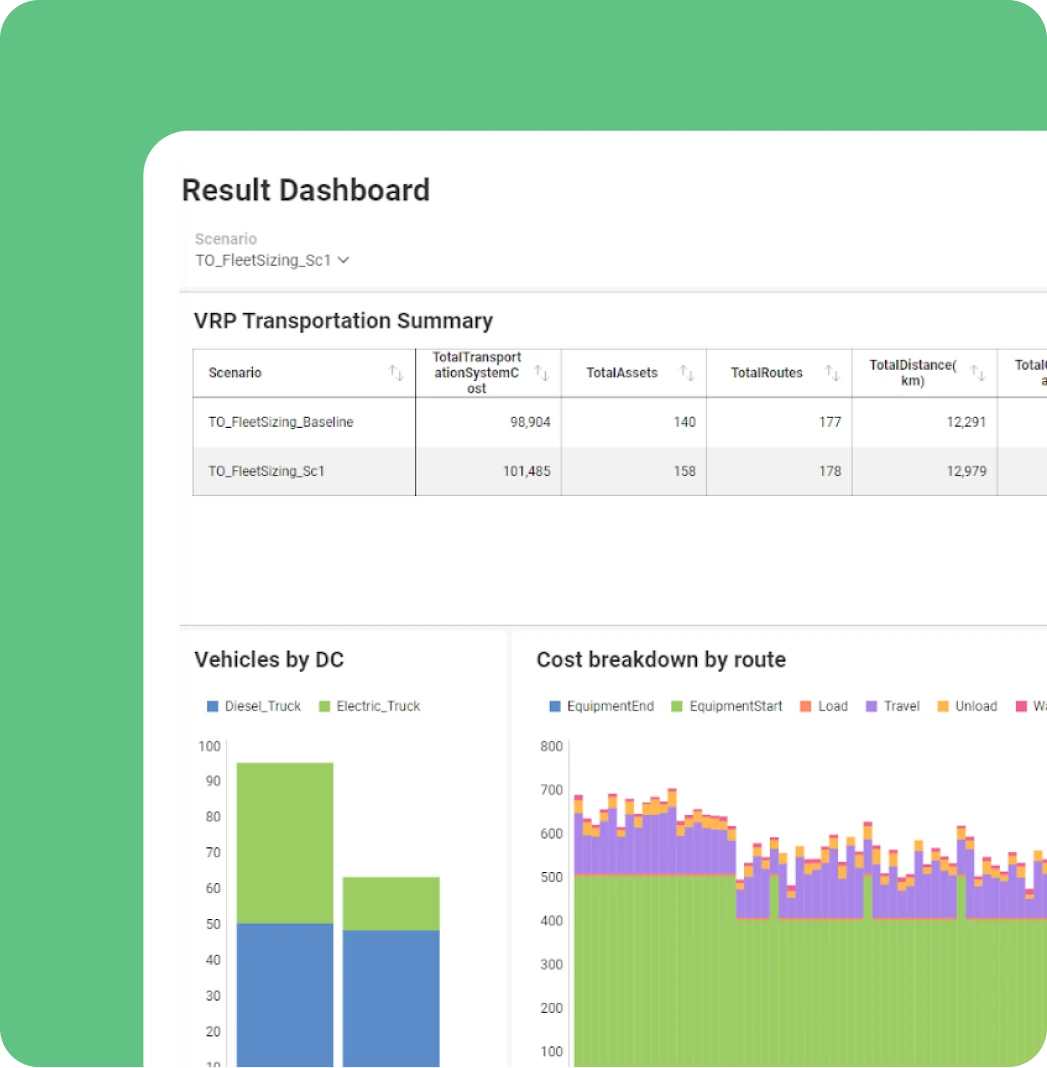Open the Scenario dropdown chevron
This screenshot has width=1047, height=1068.
pos(344,260)
